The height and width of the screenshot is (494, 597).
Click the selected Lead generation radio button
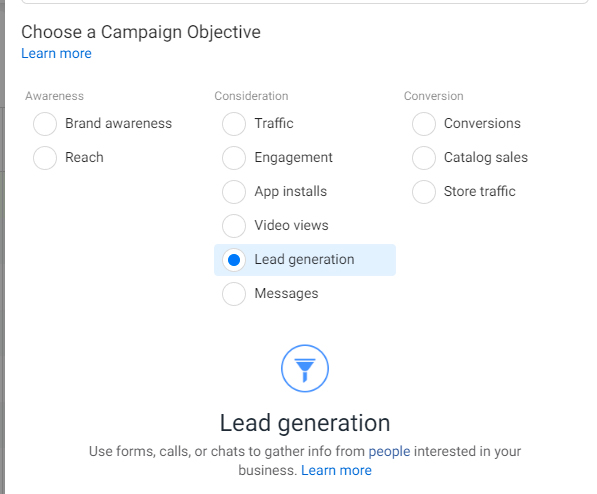click(x=234, y=260)
